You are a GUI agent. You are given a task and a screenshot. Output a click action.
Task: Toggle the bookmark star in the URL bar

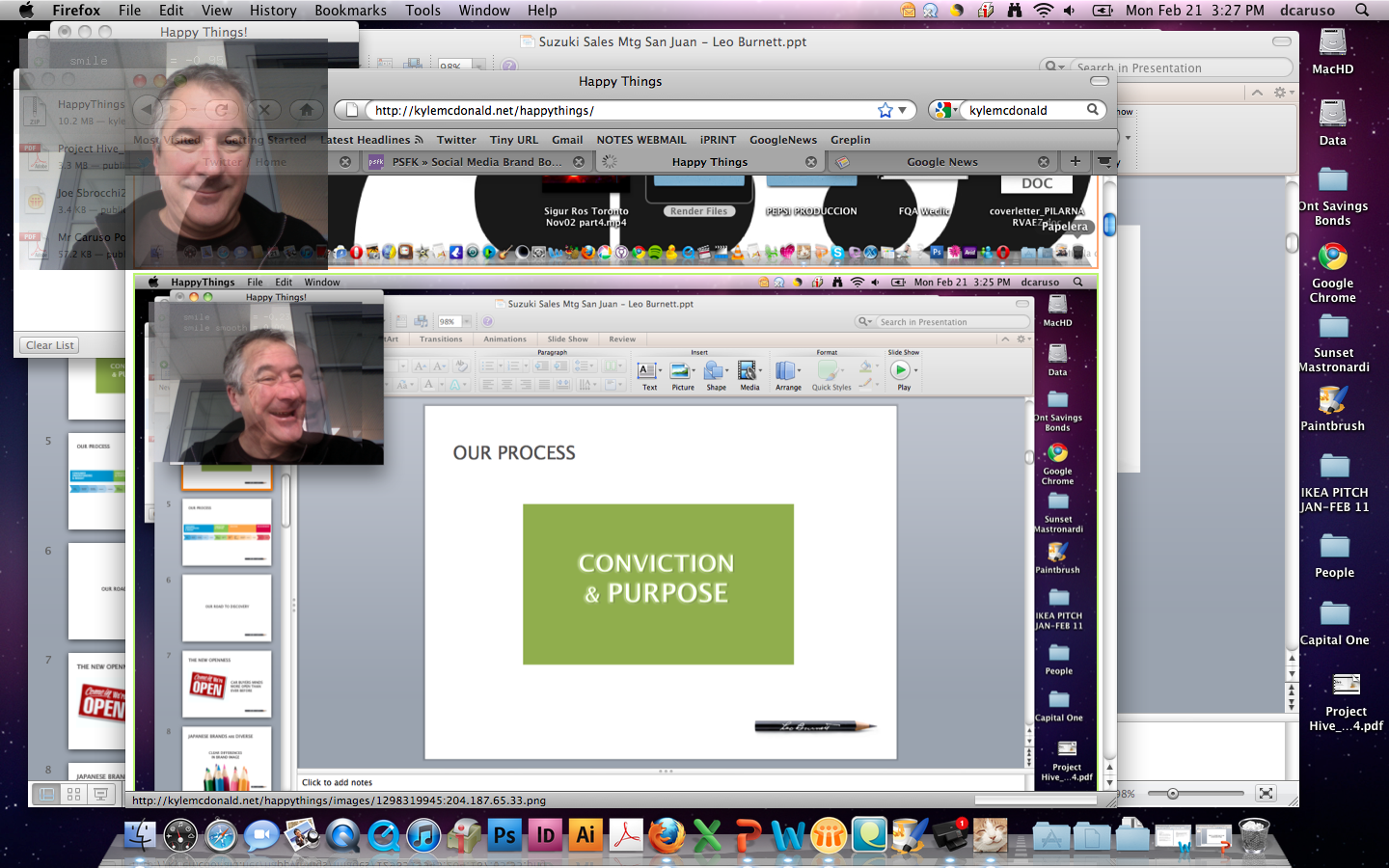[x=885, y=110]
